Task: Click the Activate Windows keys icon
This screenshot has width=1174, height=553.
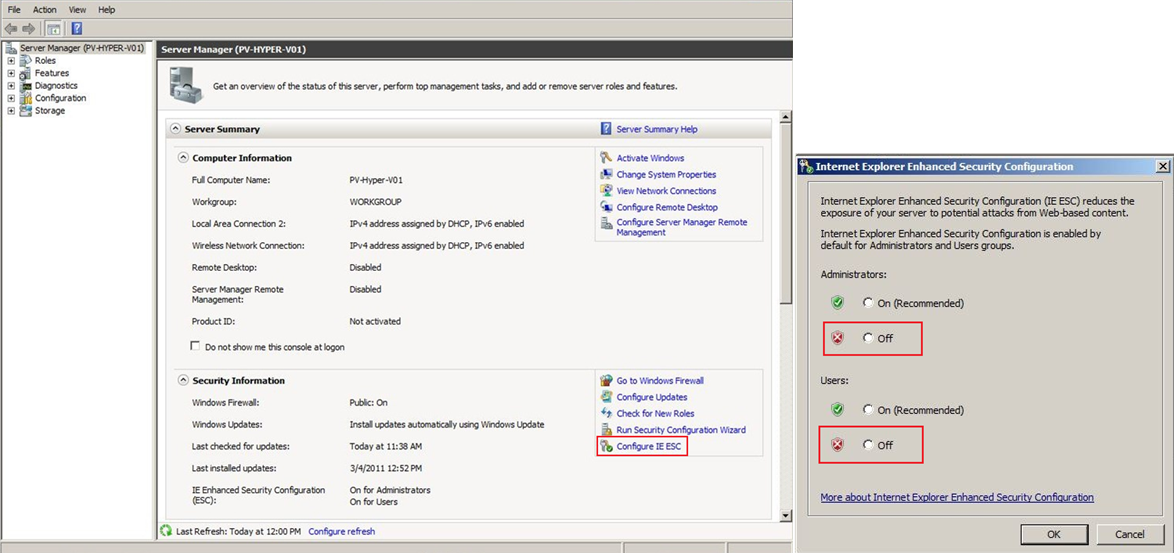Action: coord(606,158)
